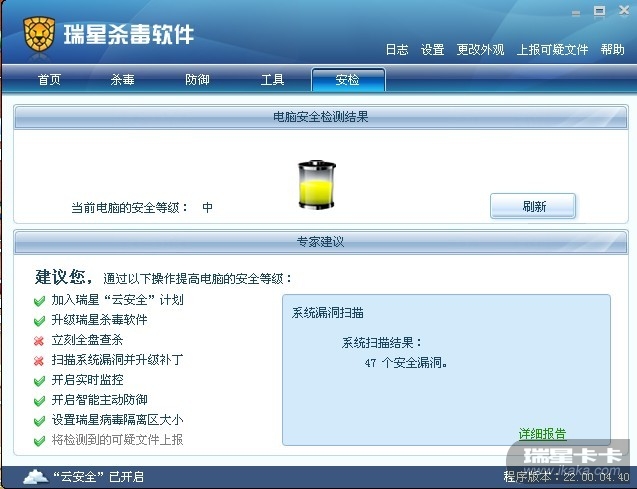The width and height of the screenshot is (637, 489).
Task: Click the 开启实时监控 suggestion
Action: [x=87, y=380]
